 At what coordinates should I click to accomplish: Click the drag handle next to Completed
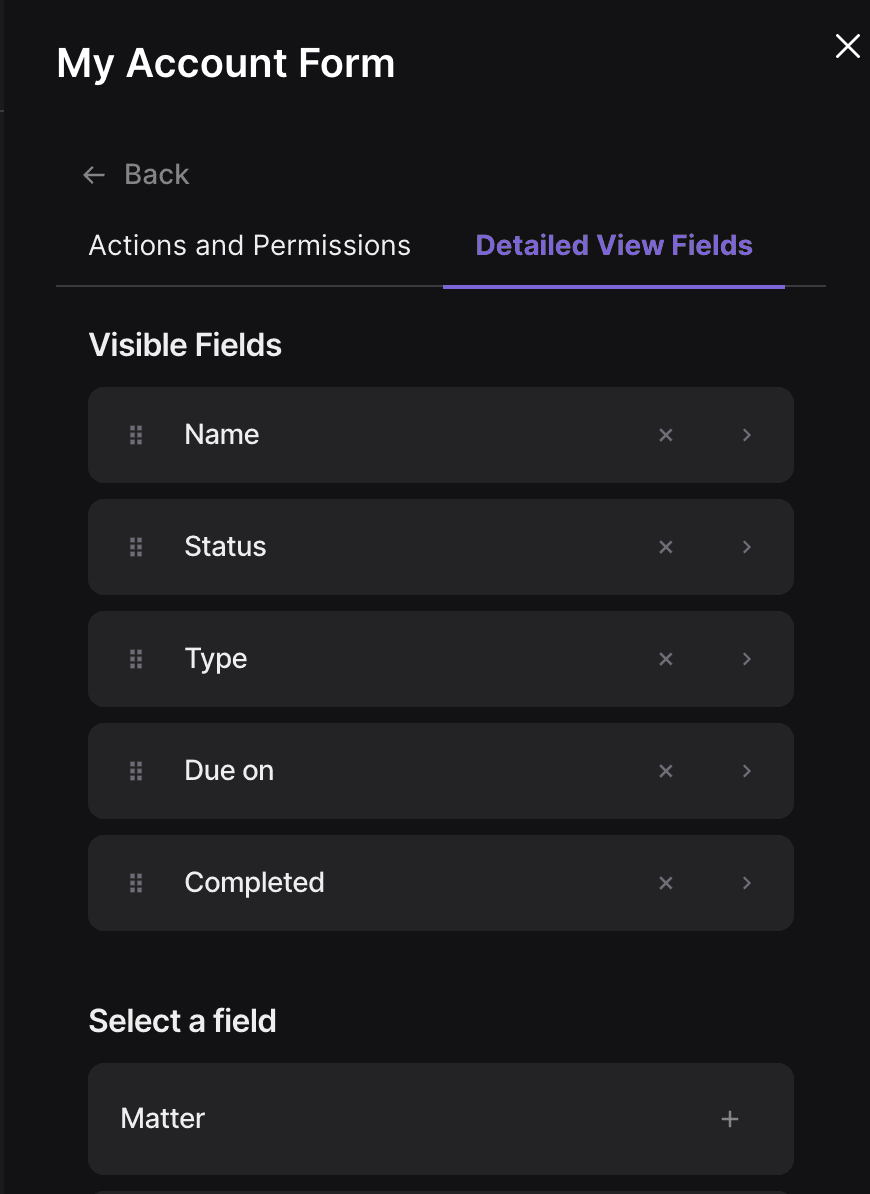coord(136,883)
